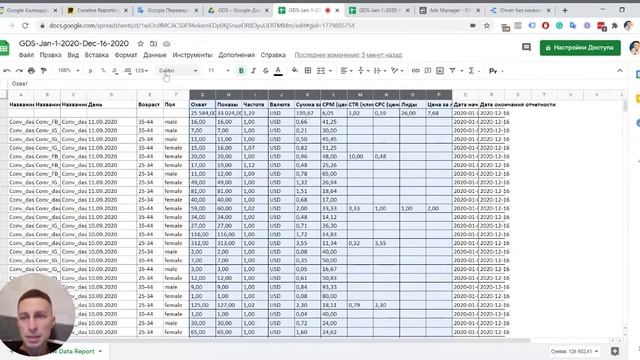Image resolution: width=640 pixels, height=360 pixels.
Task: Open the comment history icon
Action: [527, 47]
